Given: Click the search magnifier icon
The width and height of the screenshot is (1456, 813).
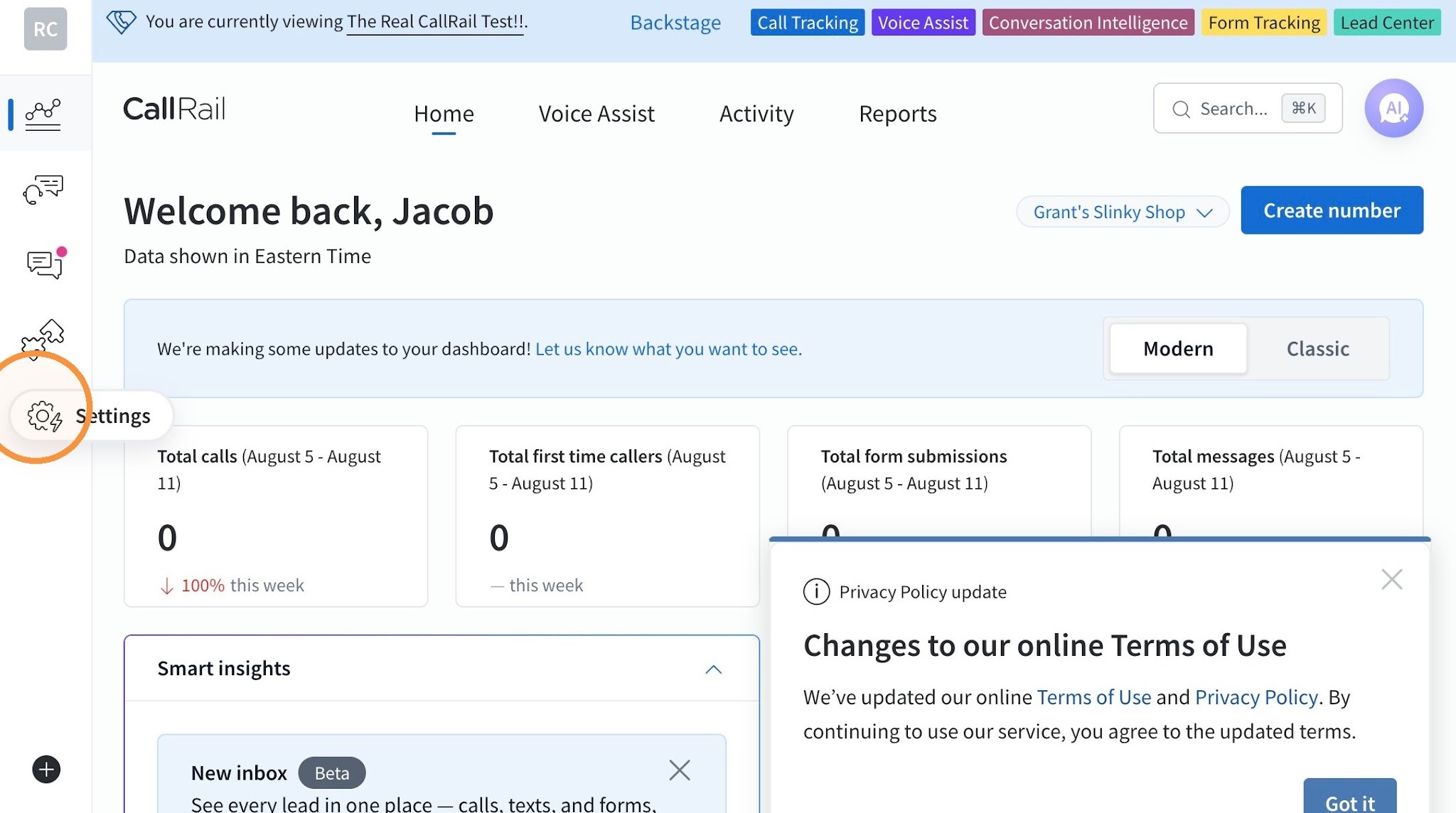Looking at the screenshot, I should [1181, 109].
